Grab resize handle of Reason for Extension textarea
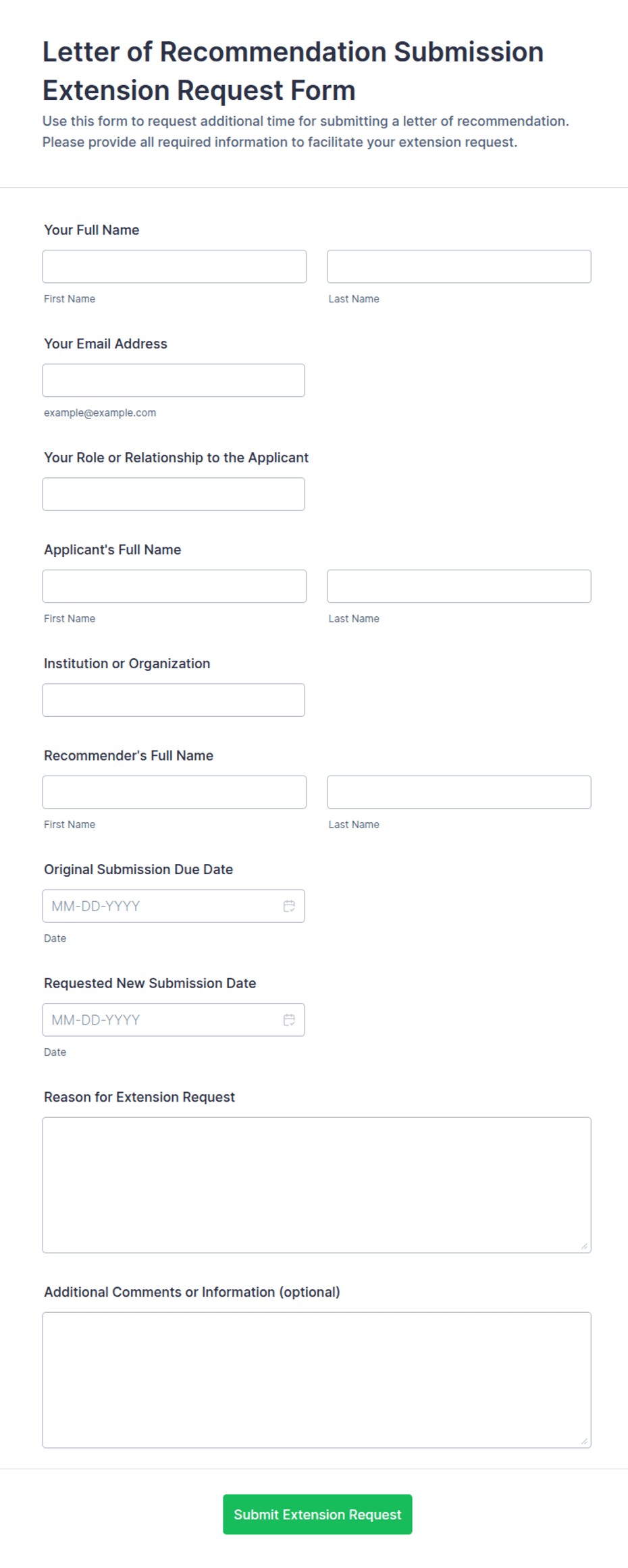This screenshot has width=628, height=1568. pos(584,1246)
